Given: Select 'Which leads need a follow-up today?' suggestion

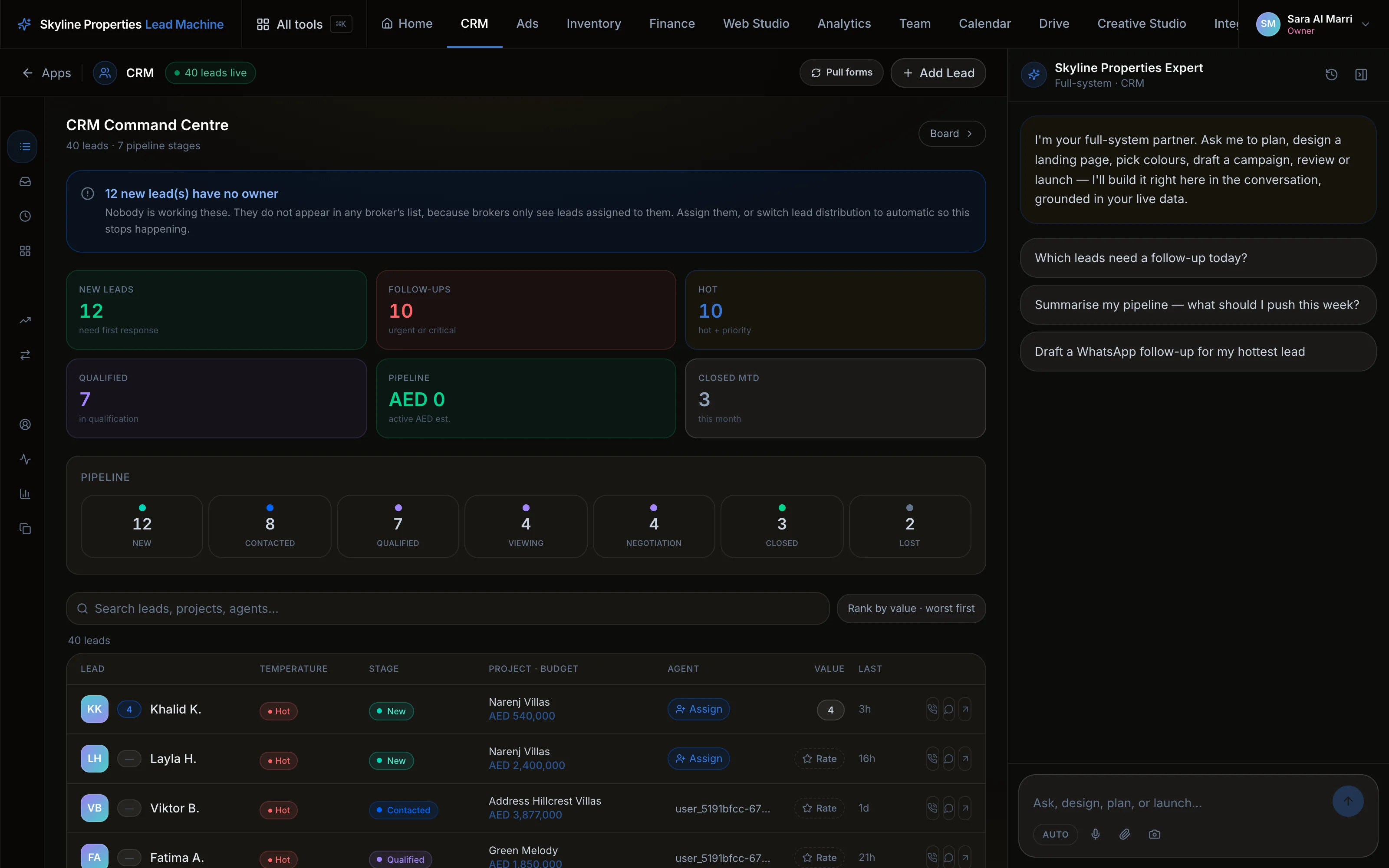Looking at the screenshot, I should [1198, 258].
